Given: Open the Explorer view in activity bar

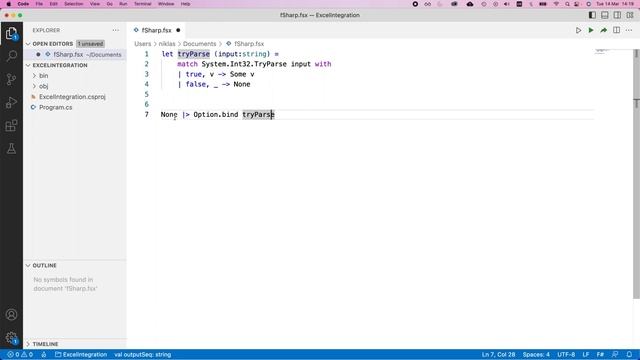Looking at the screenshot, I should click(x=11, y=33).
